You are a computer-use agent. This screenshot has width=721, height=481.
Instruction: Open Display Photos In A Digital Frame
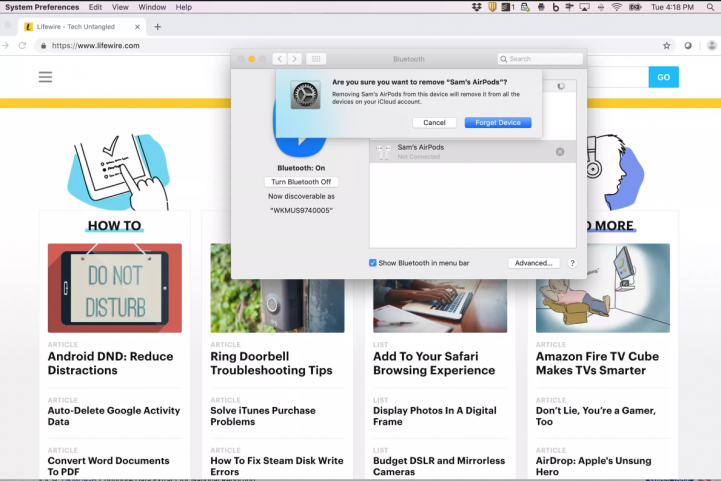coord(435,416)
